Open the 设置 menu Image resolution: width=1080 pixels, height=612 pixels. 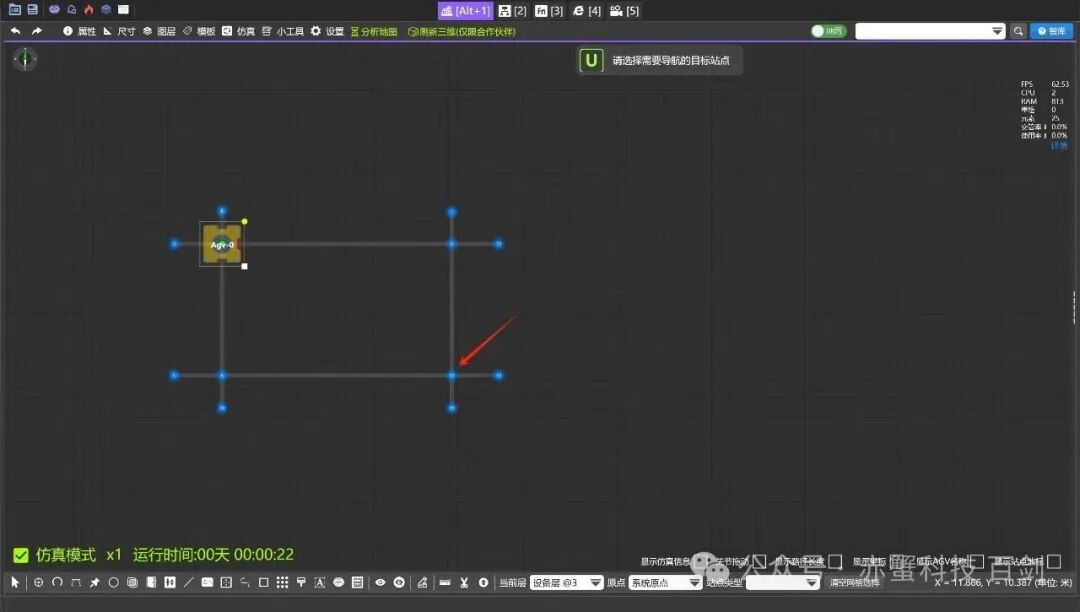point(327,31)
